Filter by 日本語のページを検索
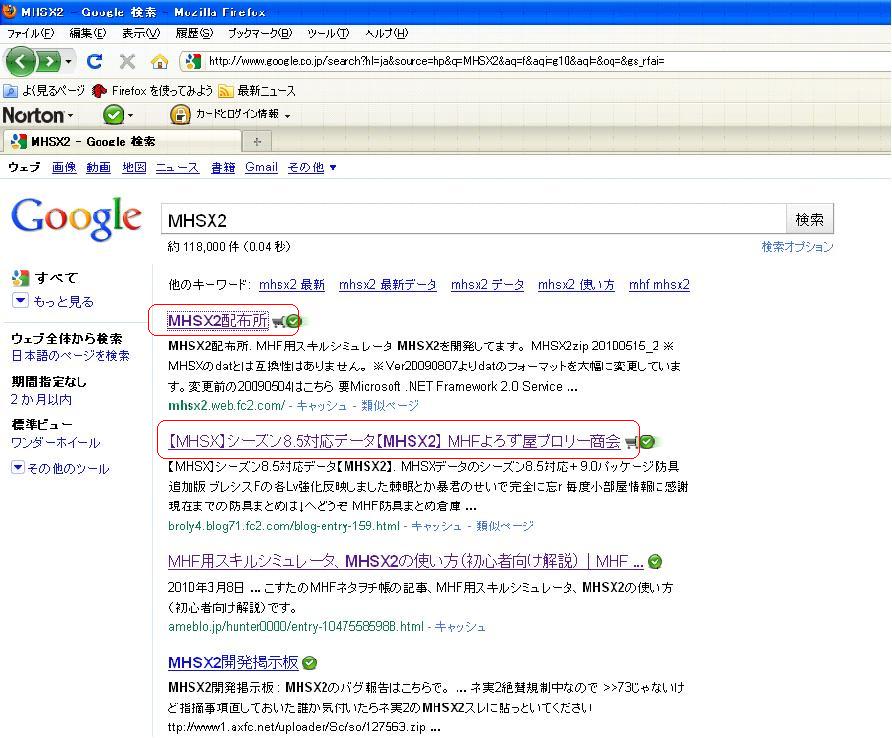 [70, 356]
